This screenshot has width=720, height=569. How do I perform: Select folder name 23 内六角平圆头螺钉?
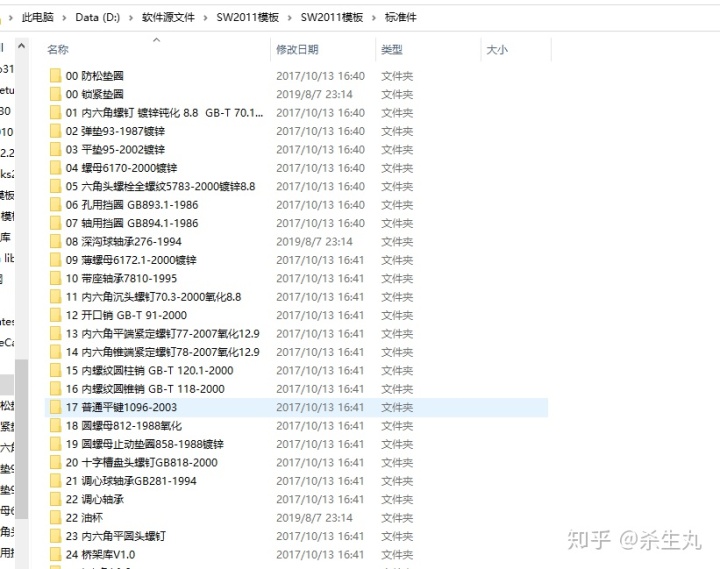tap(115, 536)
